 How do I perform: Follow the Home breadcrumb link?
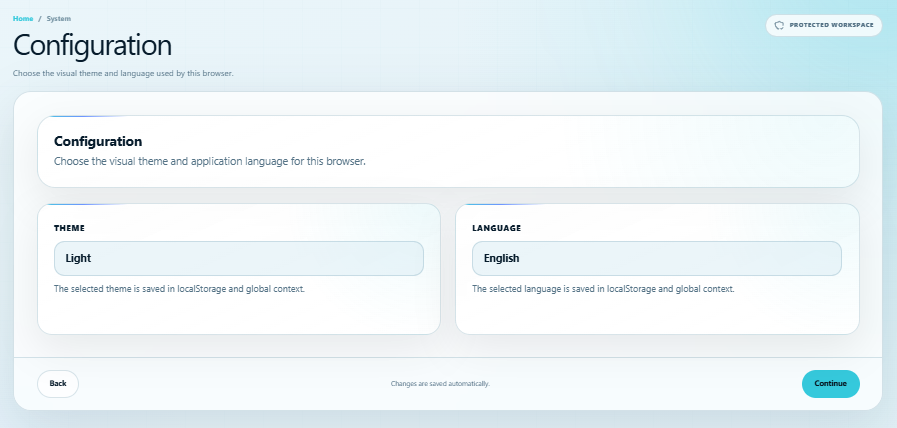pyautogui.click(x=23, y=19)
